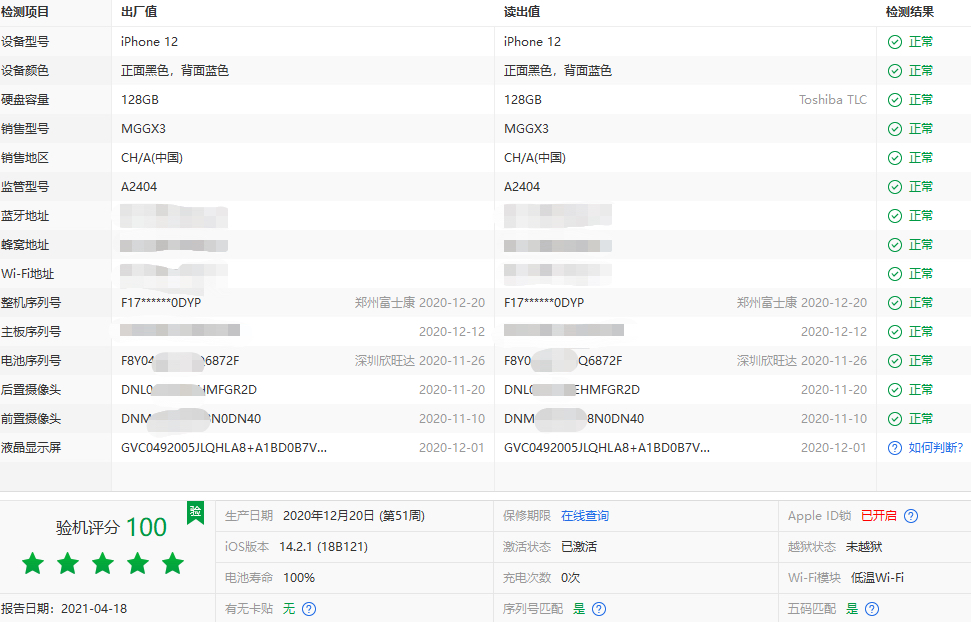Viewport: 971px width, 622px height.
Task: Click the green check icon for 监管型号 row
Action: (x=895, y=186)
